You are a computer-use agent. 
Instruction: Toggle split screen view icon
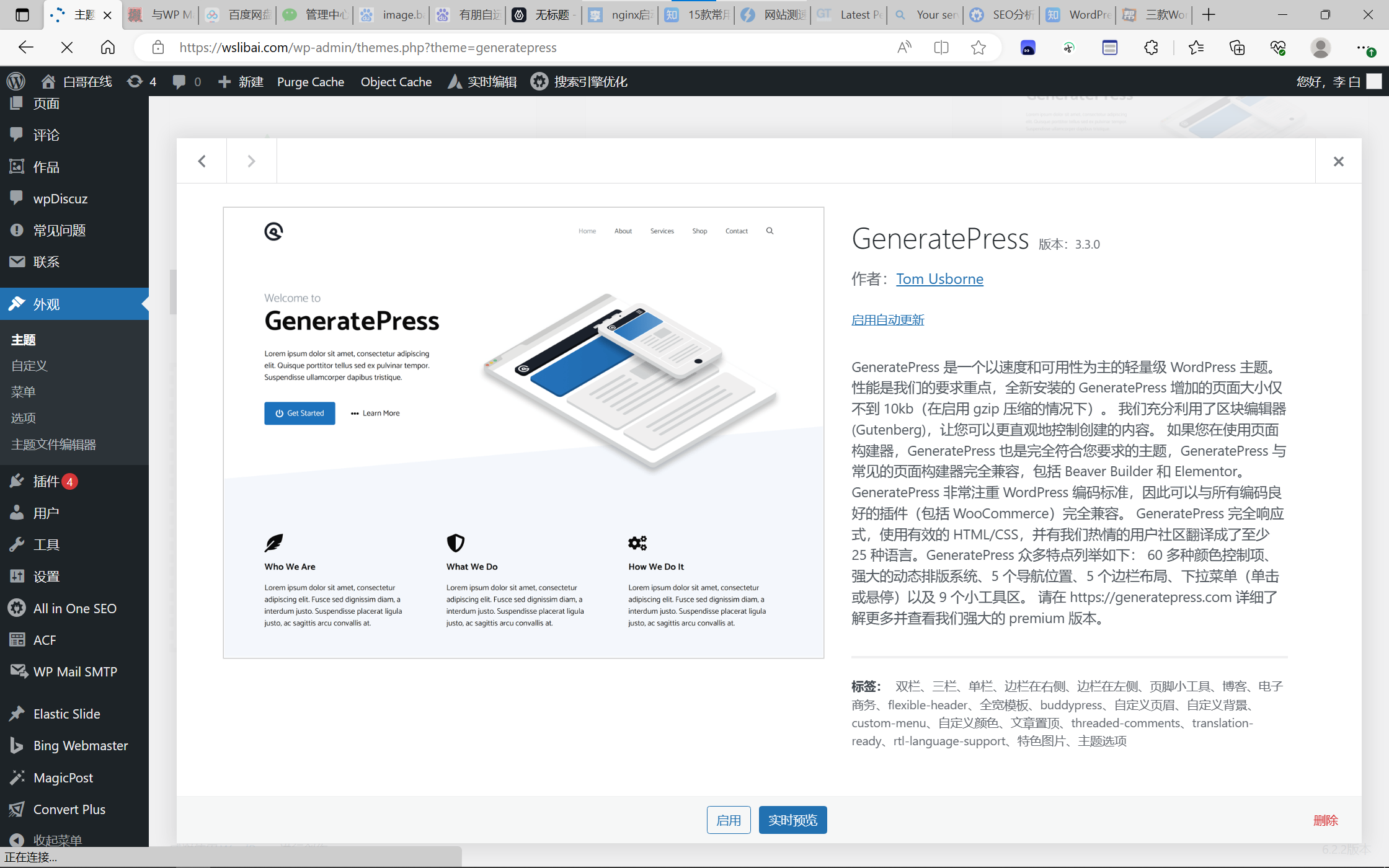941,48
